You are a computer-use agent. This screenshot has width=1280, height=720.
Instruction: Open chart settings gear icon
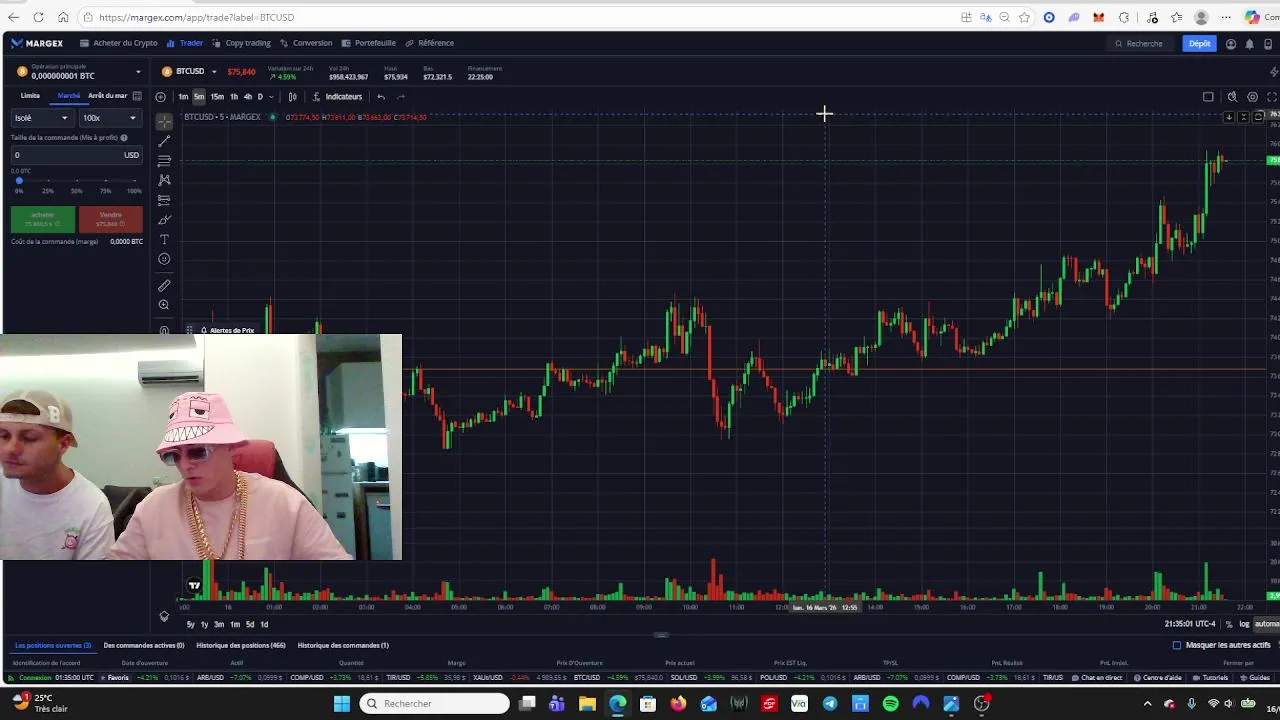(x=1252, y=97)
